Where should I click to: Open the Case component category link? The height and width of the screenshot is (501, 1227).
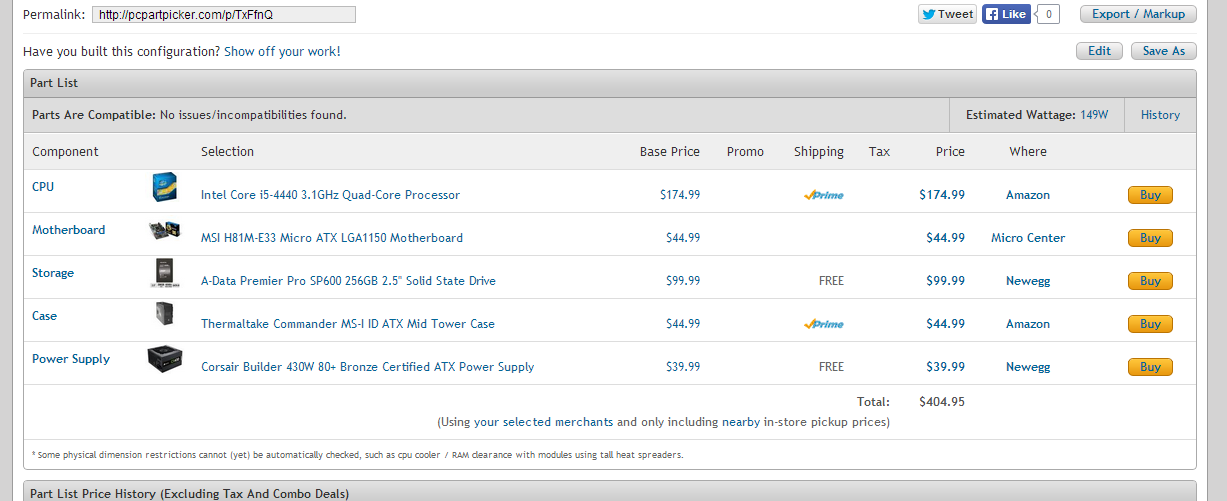click(x=44, y=316)
